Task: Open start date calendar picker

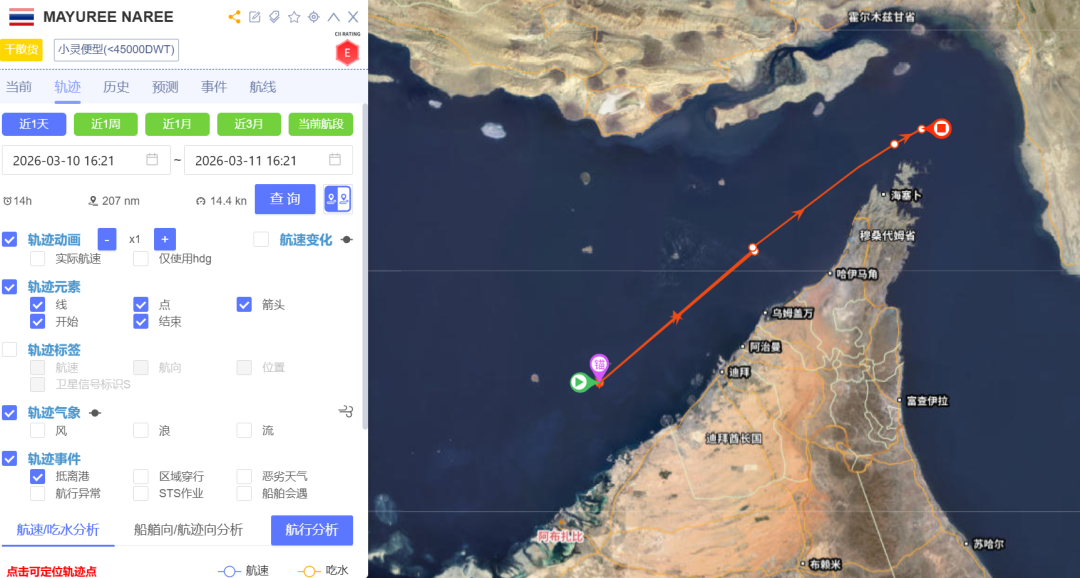Action: (x=152, y=160)
